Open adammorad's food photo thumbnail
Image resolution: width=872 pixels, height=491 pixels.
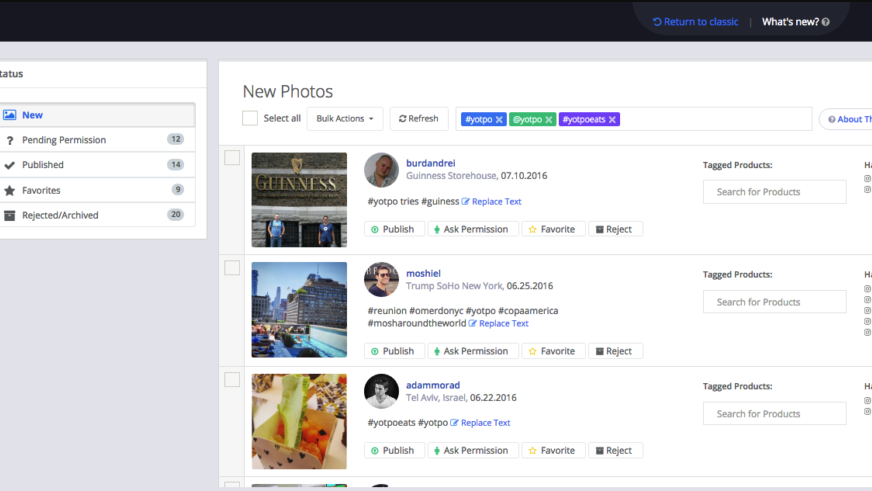[299, 421]
